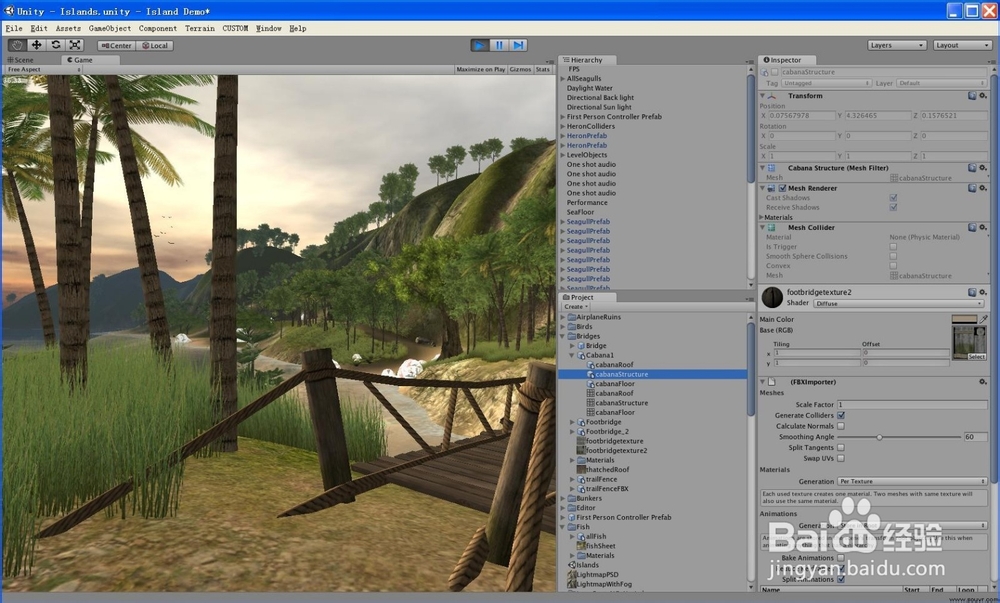Select Directional Sun light in Hierarchy
1000x603 pixels.
(599, 107)
